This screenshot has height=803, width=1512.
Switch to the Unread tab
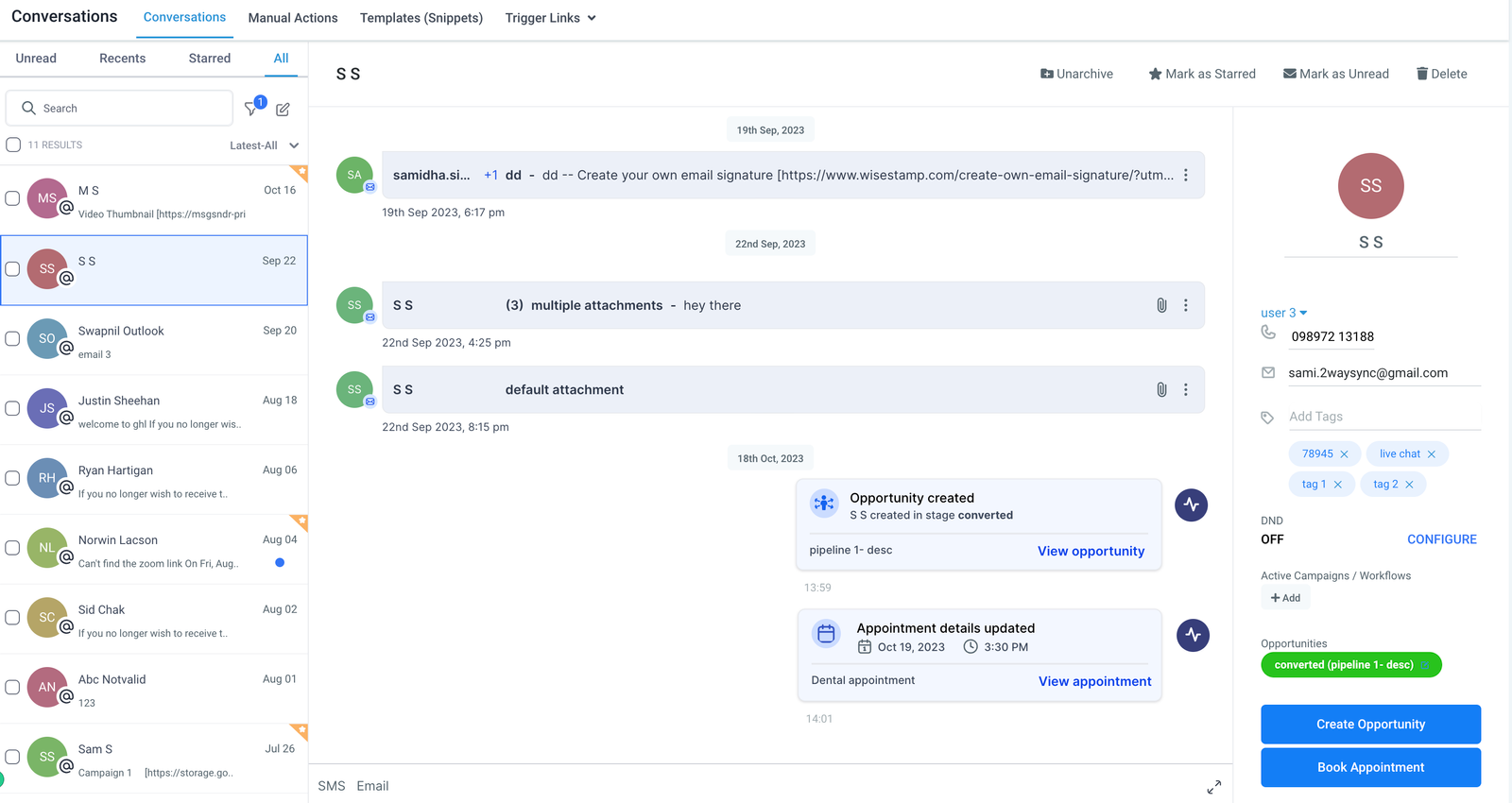(36, 59)
